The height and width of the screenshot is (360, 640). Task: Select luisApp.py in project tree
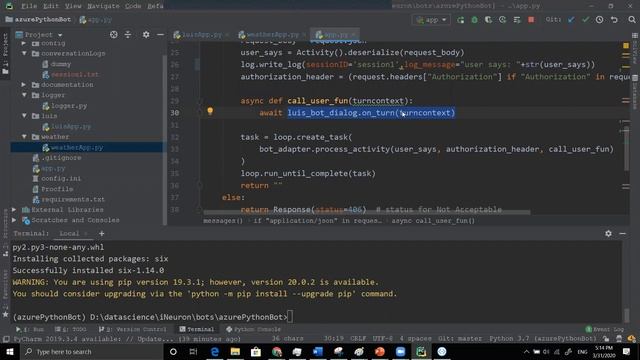click(x=71, y=127)
